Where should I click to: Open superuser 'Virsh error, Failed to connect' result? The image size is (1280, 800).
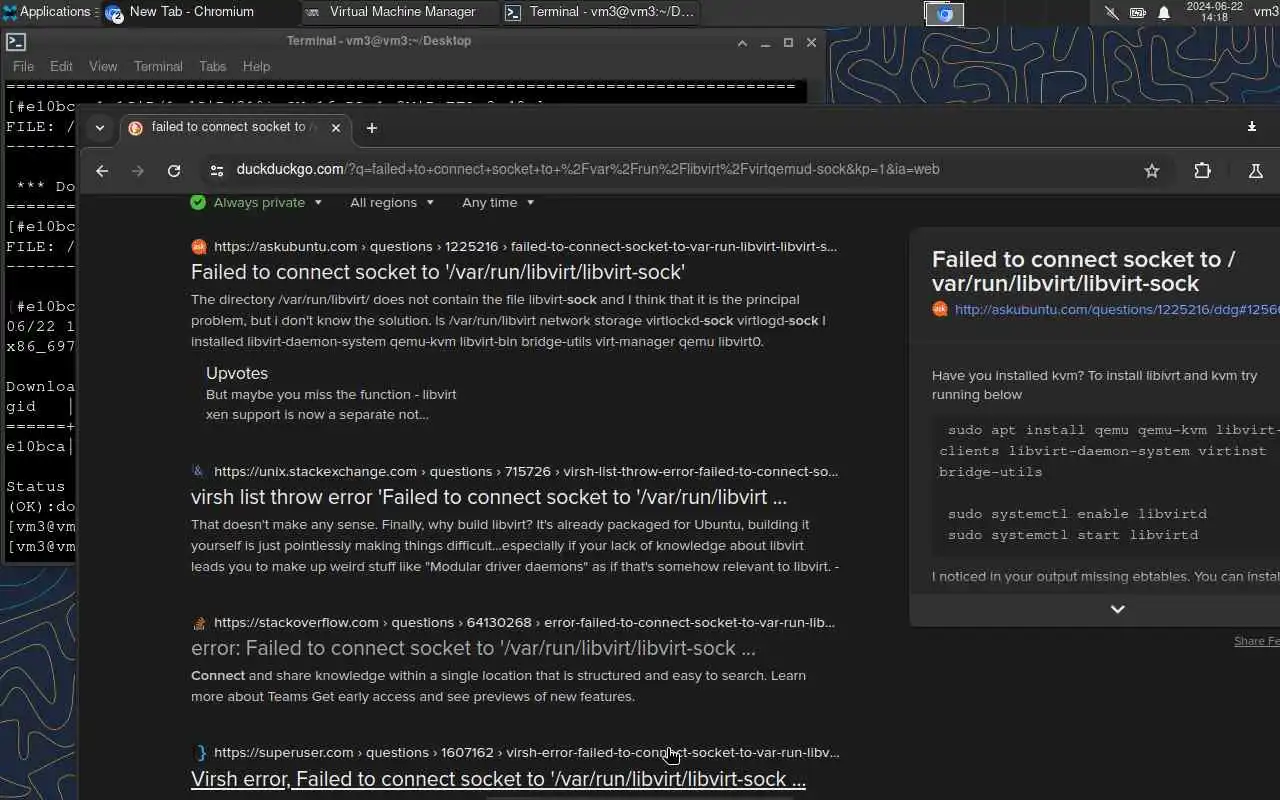pyautogui.click(x=498, y=779)
